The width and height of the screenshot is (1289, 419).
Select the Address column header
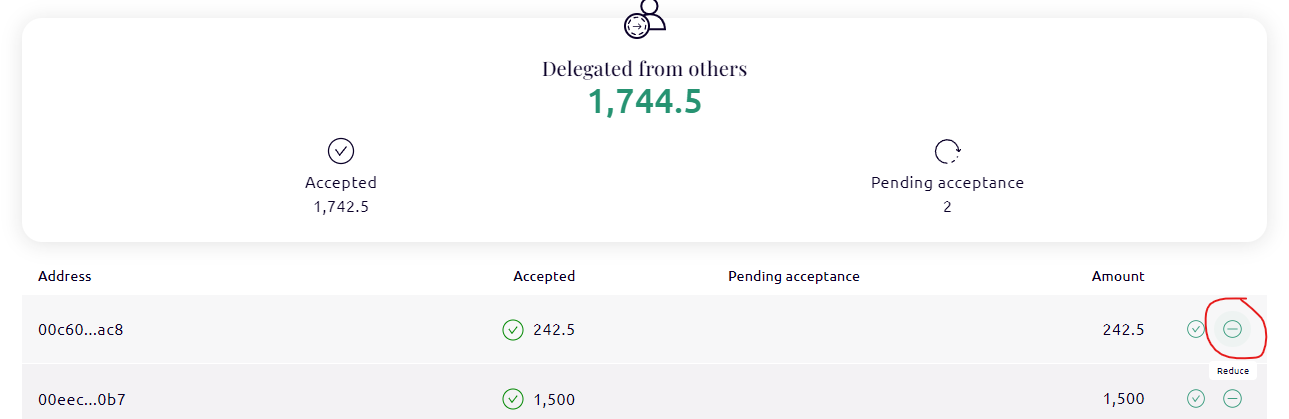(x=65, y=276)
